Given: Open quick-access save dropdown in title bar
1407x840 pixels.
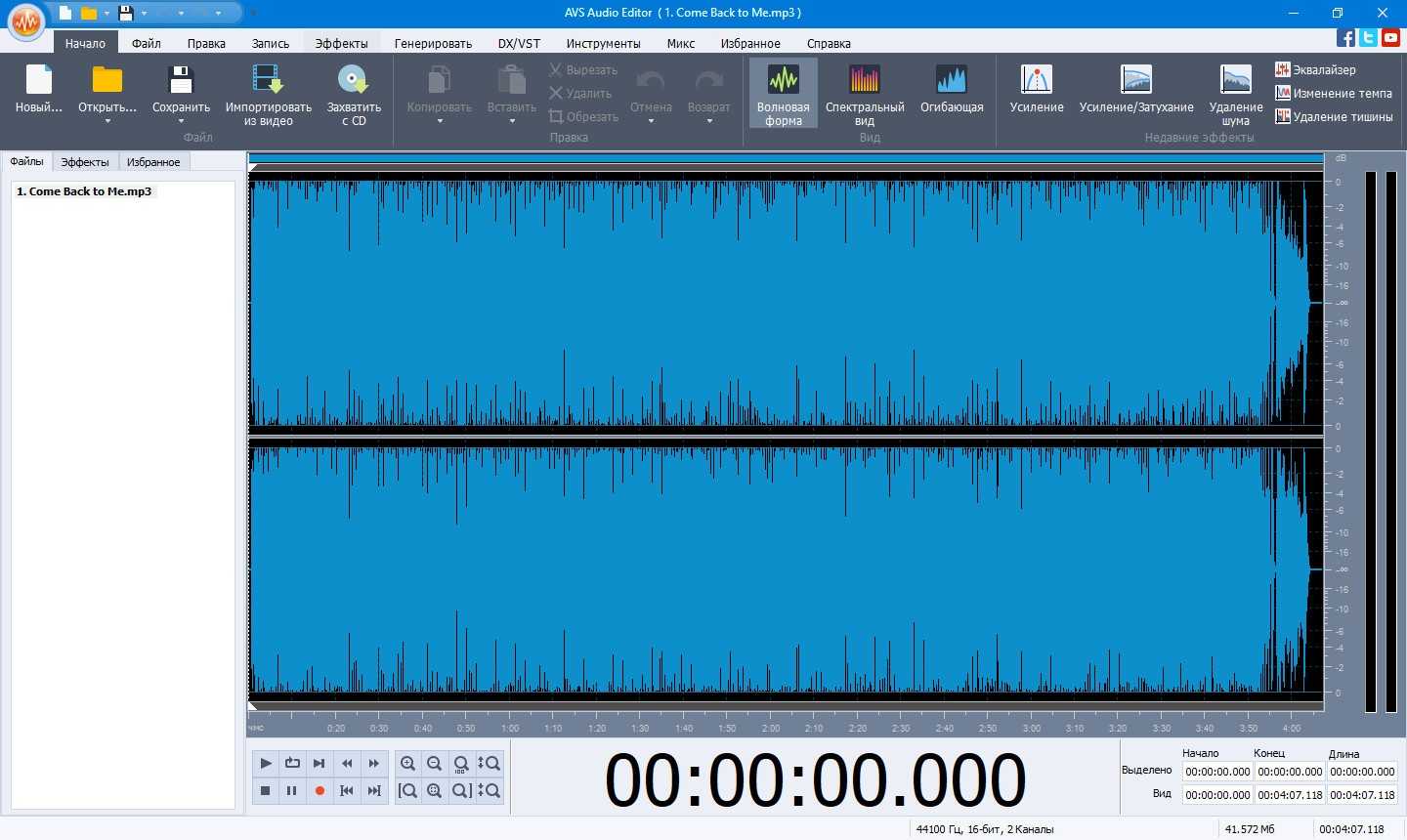Looking at the screenshot, I should coord(144,14).
